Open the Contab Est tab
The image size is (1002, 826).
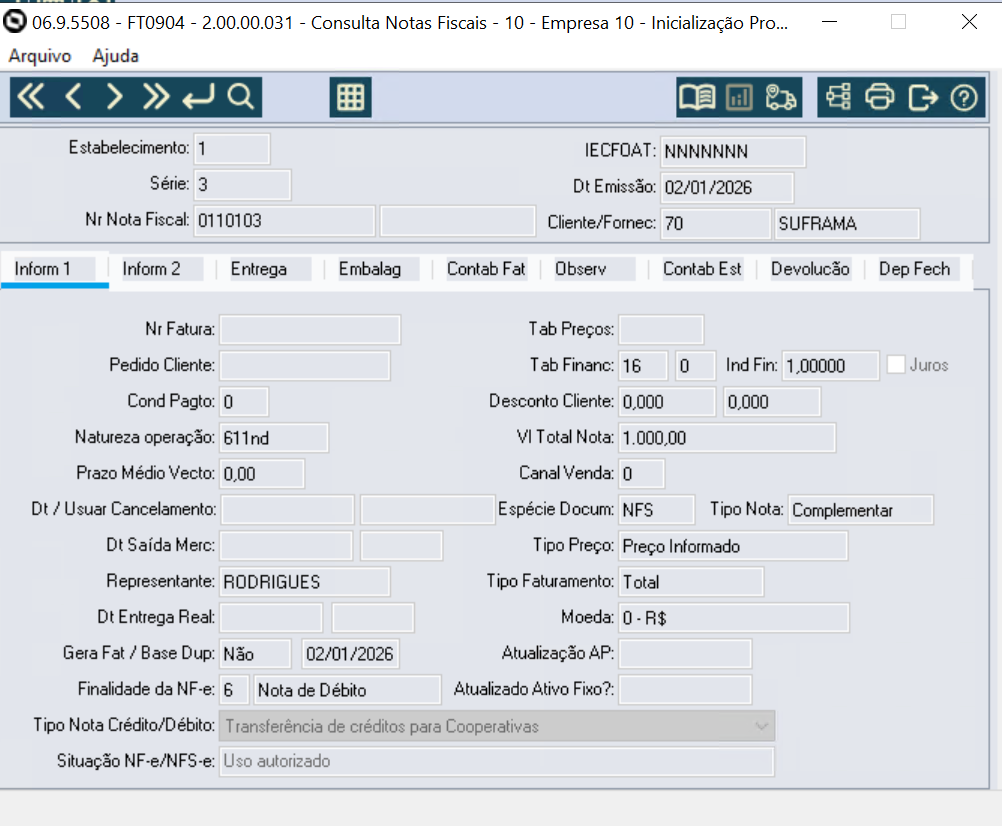point(702,269)
